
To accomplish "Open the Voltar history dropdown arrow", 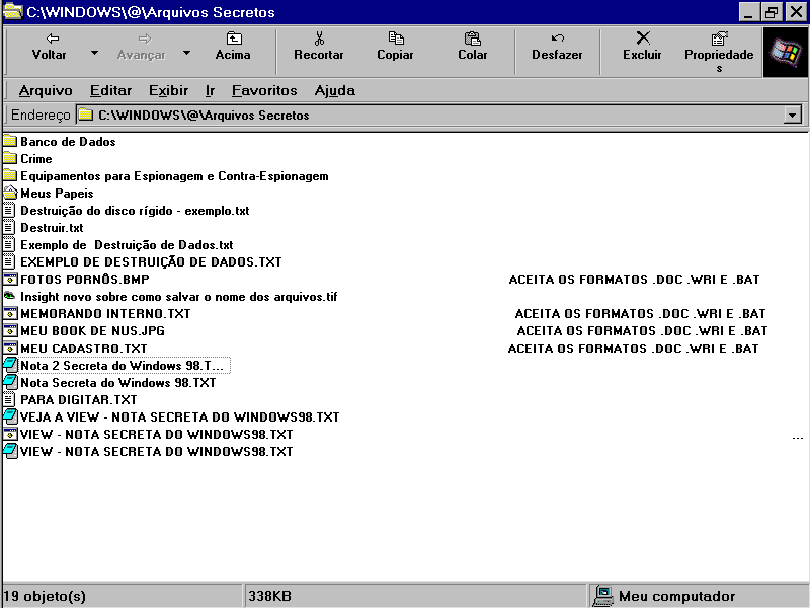I will click(94, 53).
